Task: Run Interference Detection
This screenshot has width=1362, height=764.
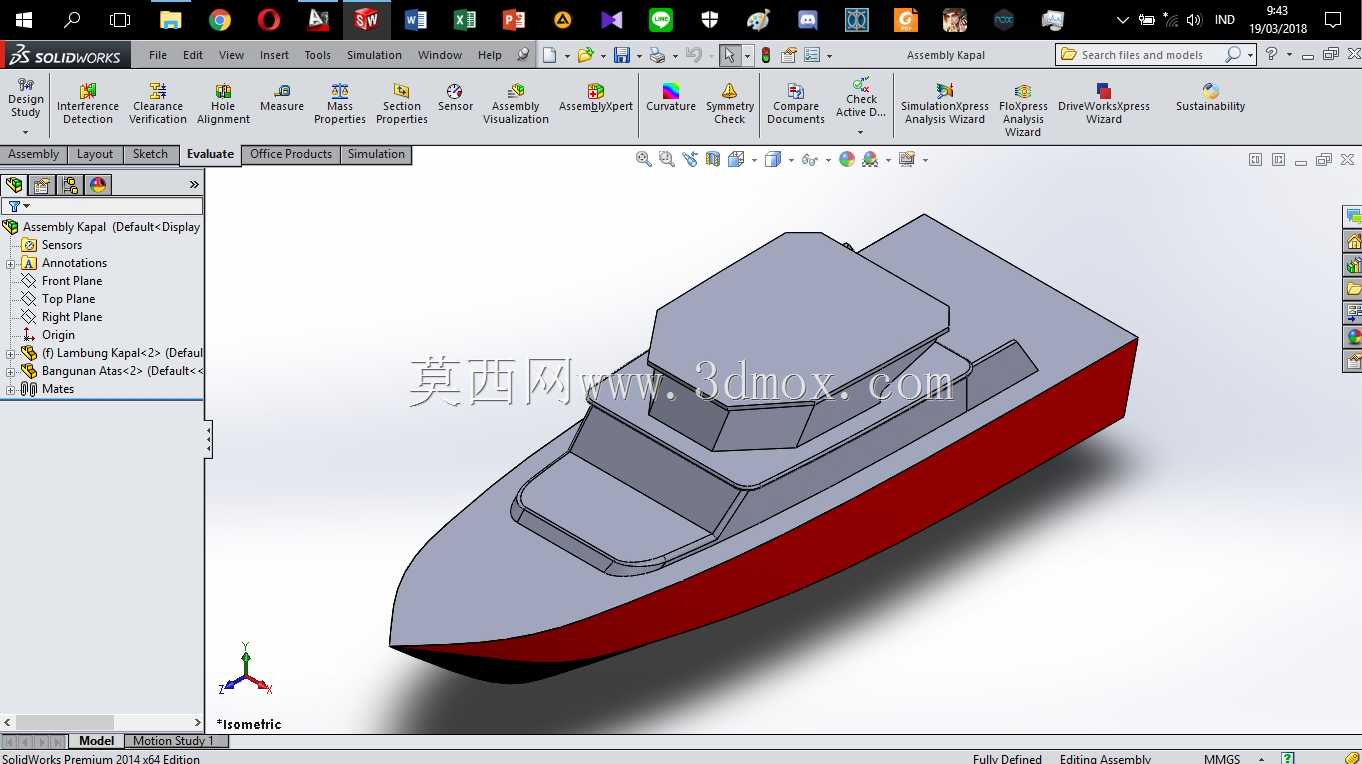Action: 88,104
